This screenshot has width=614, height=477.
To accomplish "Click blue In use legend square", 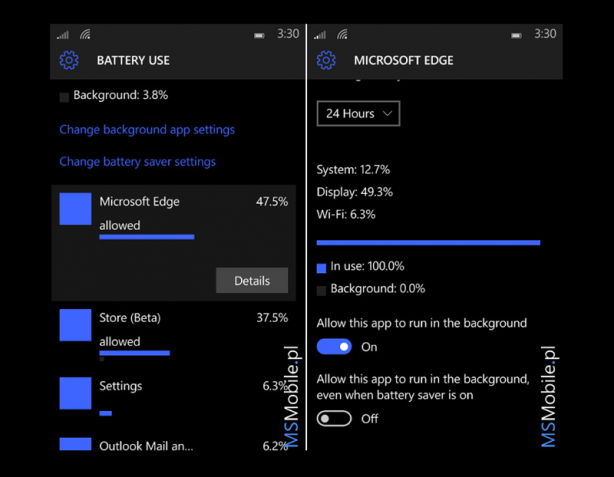I will [x=321, y=268].
